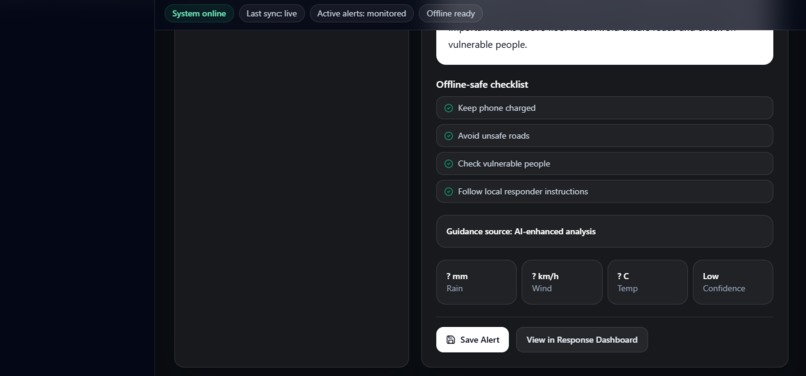Image resolution: width=806 pixels, height=376 pixels.
Task: Click the floppy disk save icon
Action: coord(451,340)
